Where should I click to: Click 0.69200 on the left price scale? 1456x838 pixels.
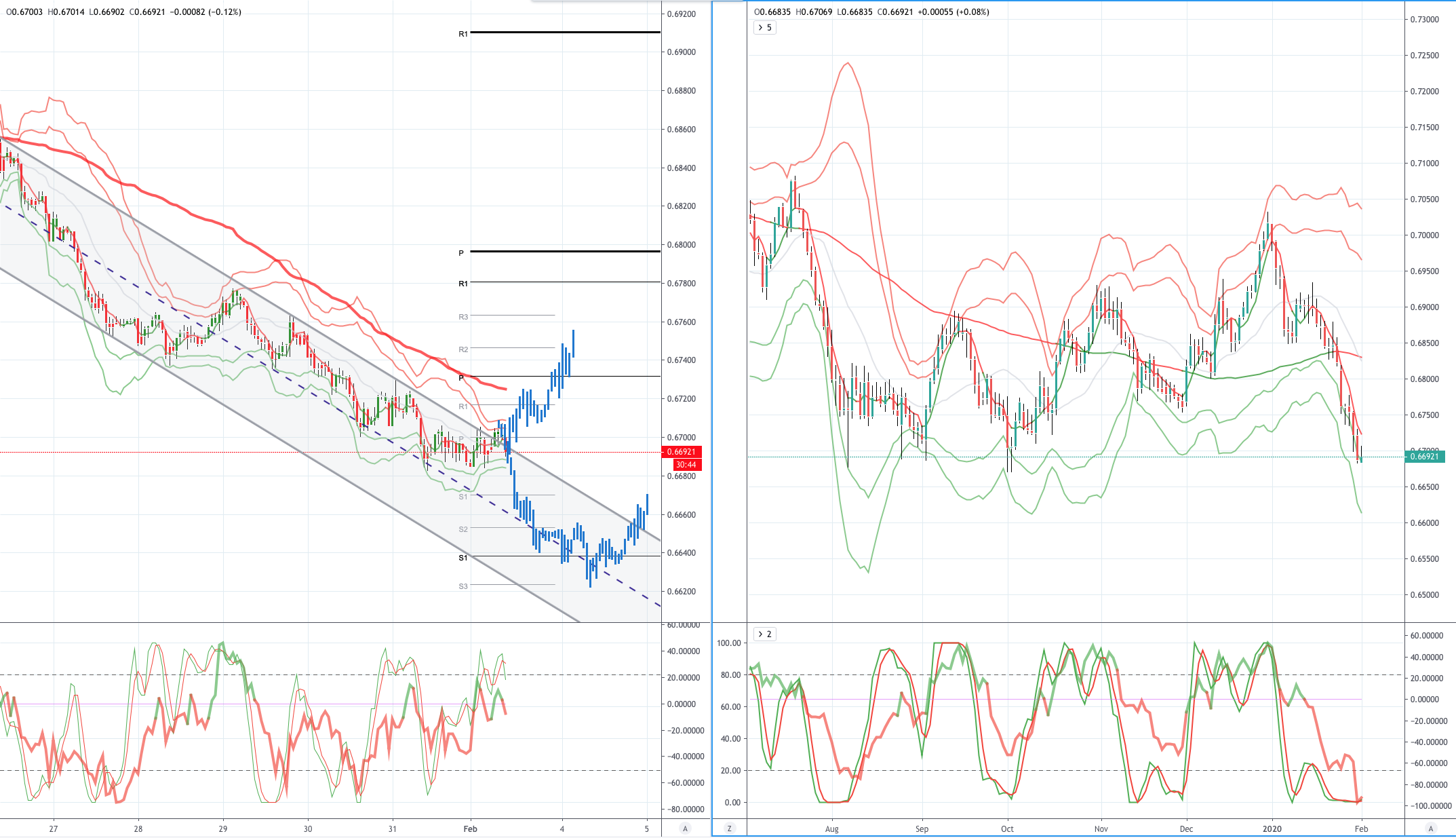[682, 14]
